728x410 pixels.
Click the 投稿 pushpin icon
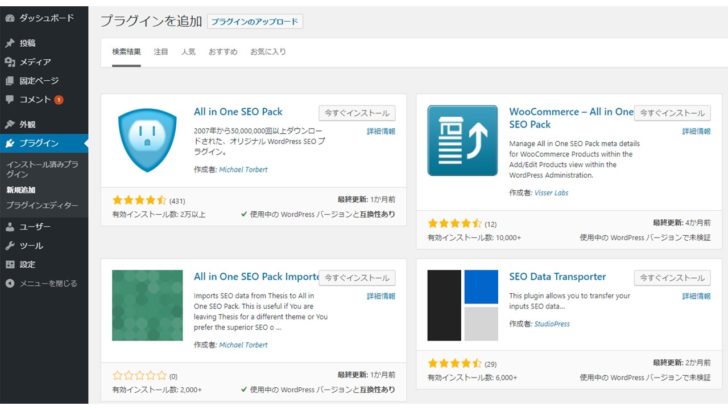point(10,43)
